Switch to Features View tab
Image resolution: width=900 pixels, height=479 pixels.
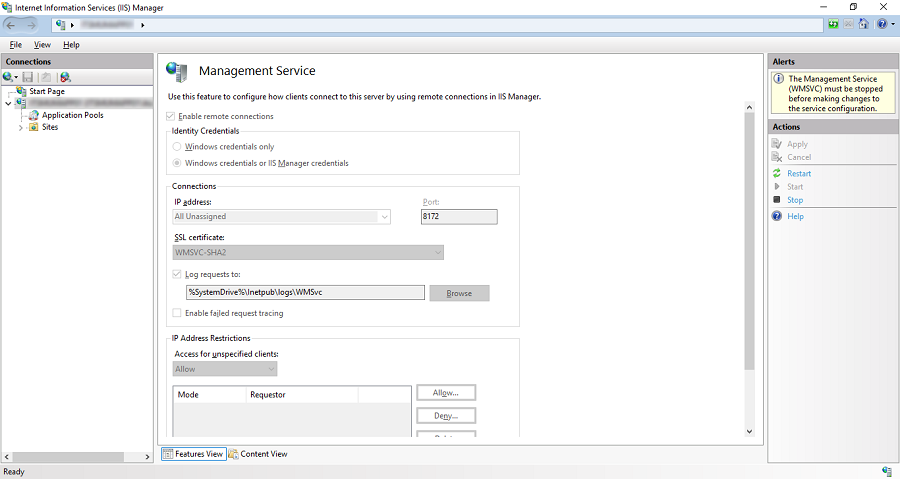click(x=193, y=454)
